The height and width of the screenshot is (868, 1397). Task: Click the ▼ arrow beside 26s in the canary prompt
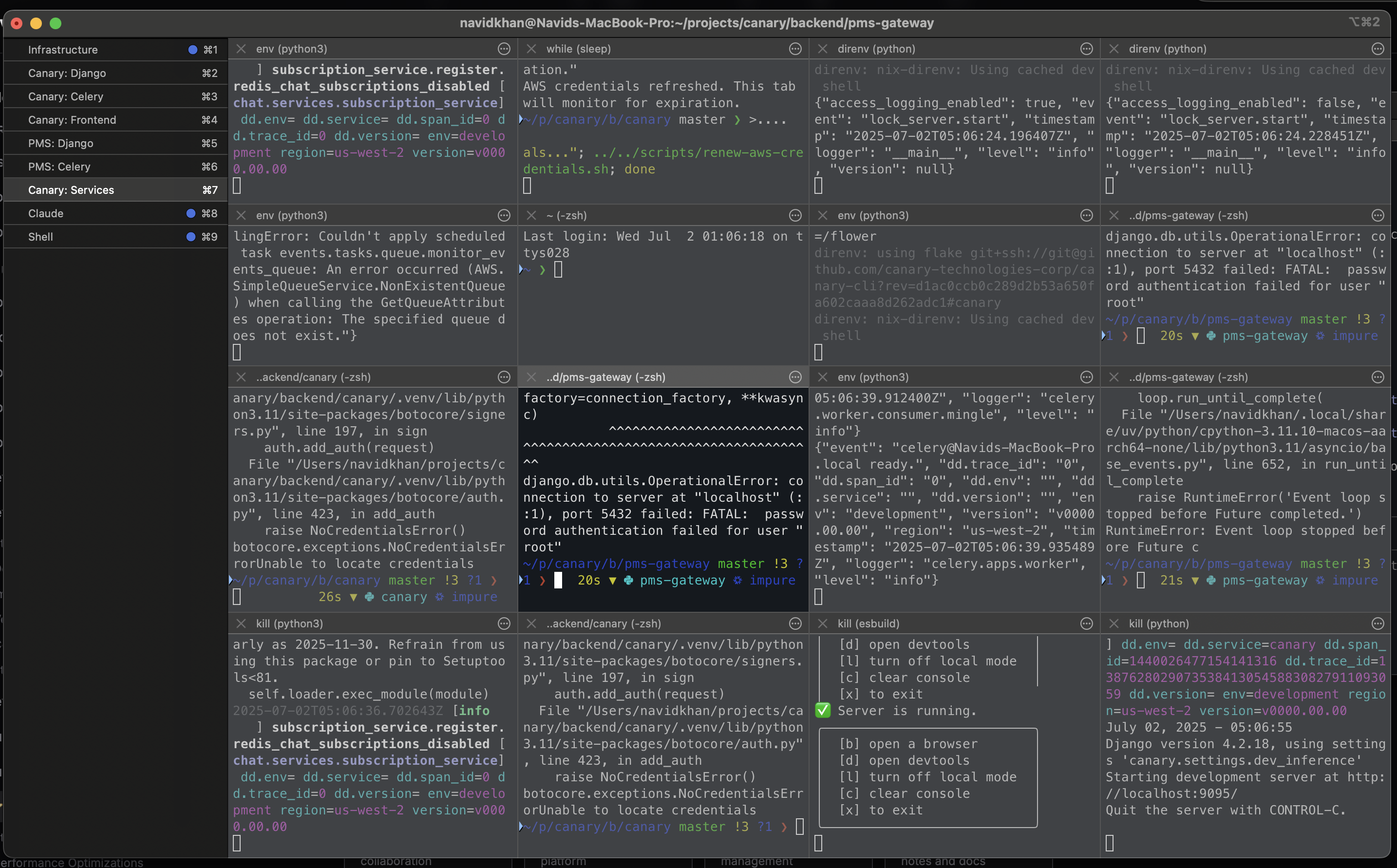coord(354,597)
